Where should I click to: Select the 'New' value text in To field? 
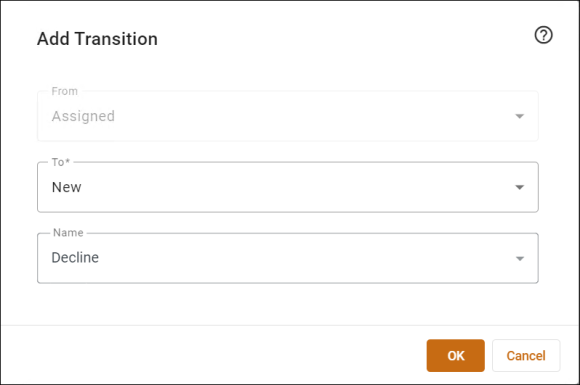pos(67,187)
